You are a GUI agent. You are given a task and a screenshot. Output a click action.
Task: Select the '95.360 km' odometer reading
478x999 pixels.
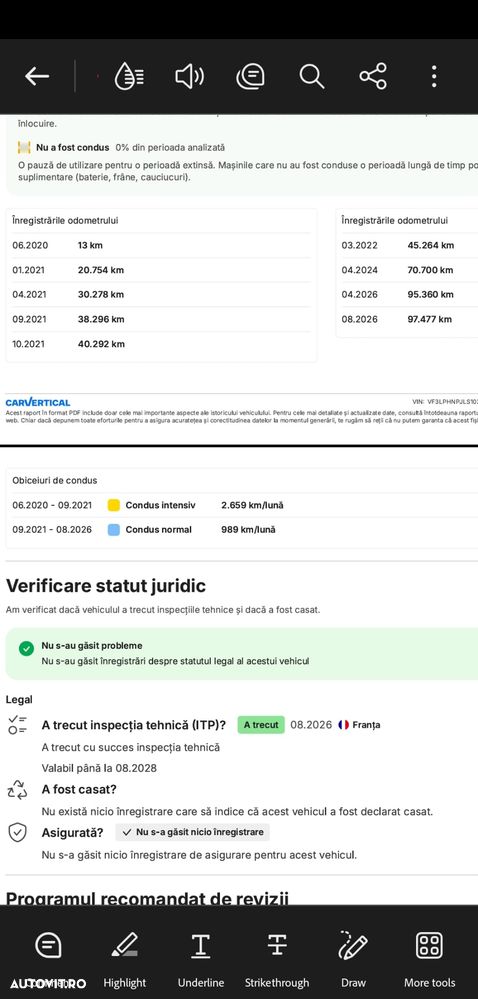(430, 294)
